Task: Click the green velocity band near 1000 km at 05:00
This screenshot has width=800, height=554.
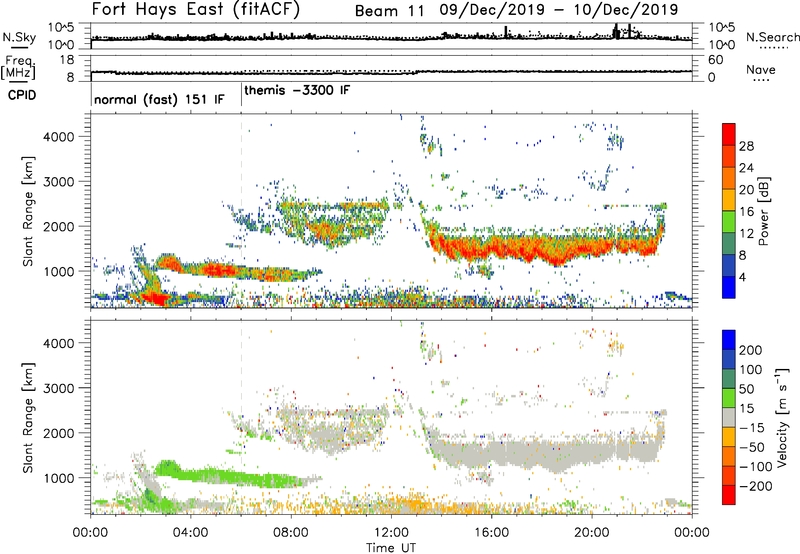Action: tap(216, 475)
